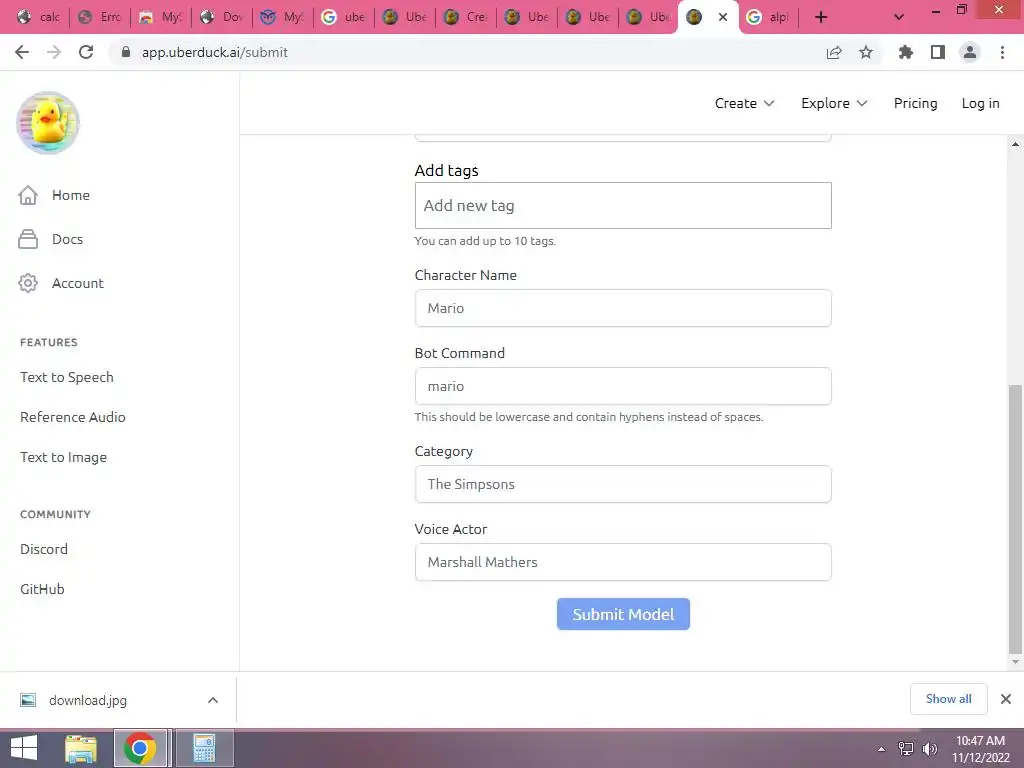Bookmark this page with star icon
The width and height of the screenshot is (1024, 768).
pyautogui.click(x=866, y=52)
